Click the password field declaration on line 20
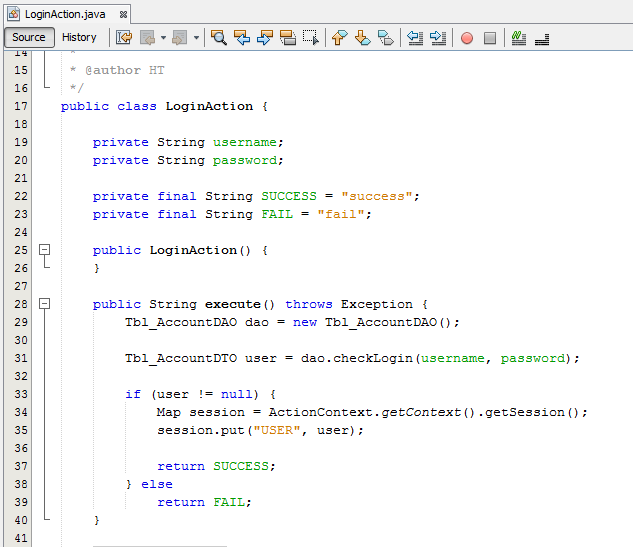Screen dimensions: 633x547 245,161
